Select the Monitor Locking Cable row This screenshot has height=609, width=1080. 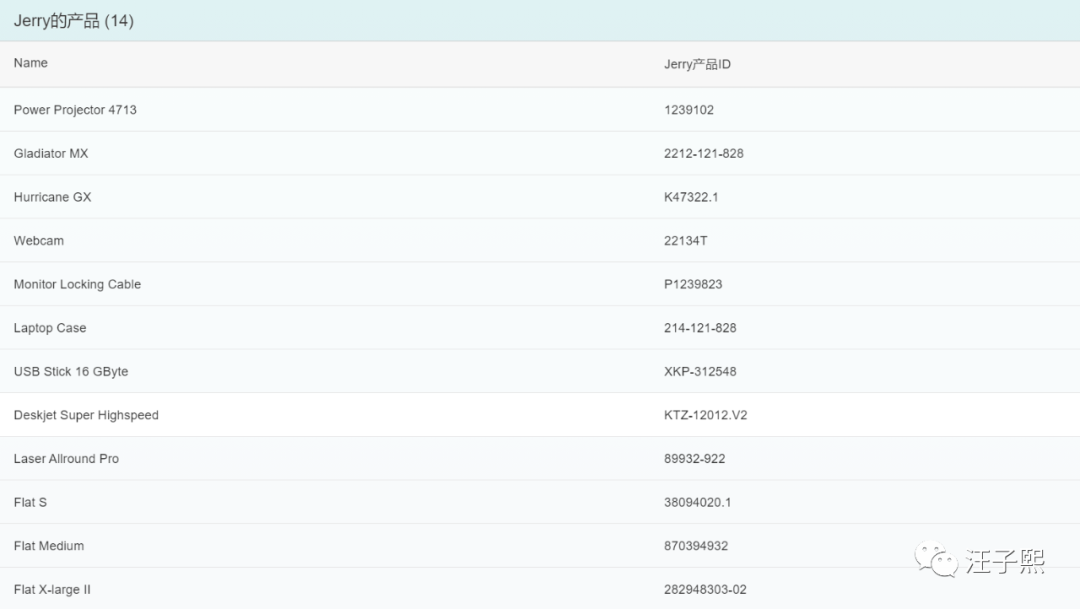coord(540,284)
